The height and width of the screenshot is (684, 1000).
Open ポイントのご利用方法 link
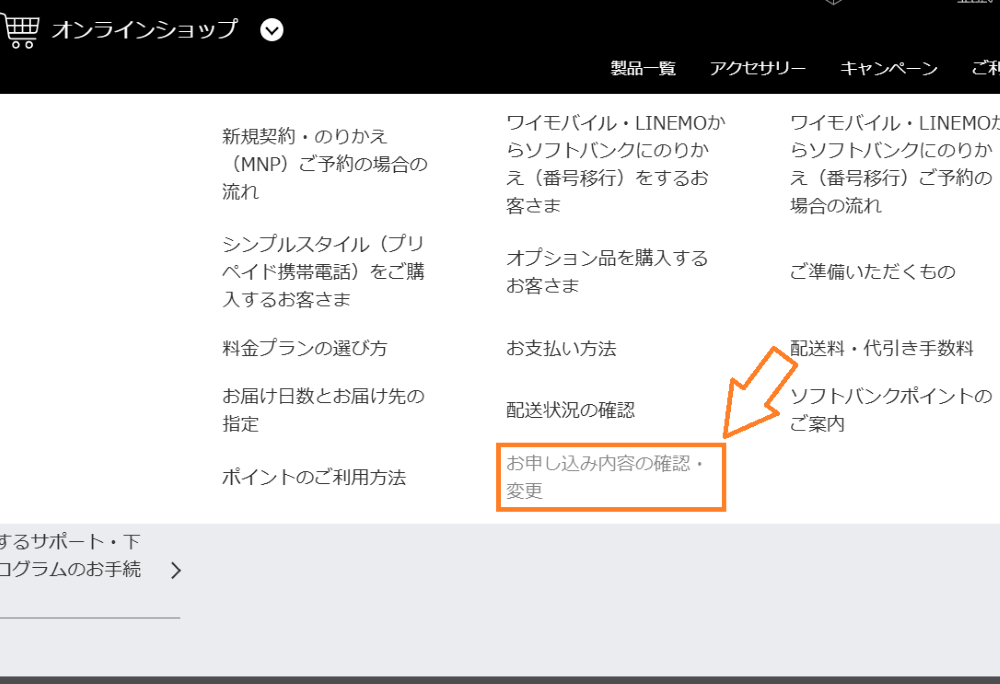(314, 477)
